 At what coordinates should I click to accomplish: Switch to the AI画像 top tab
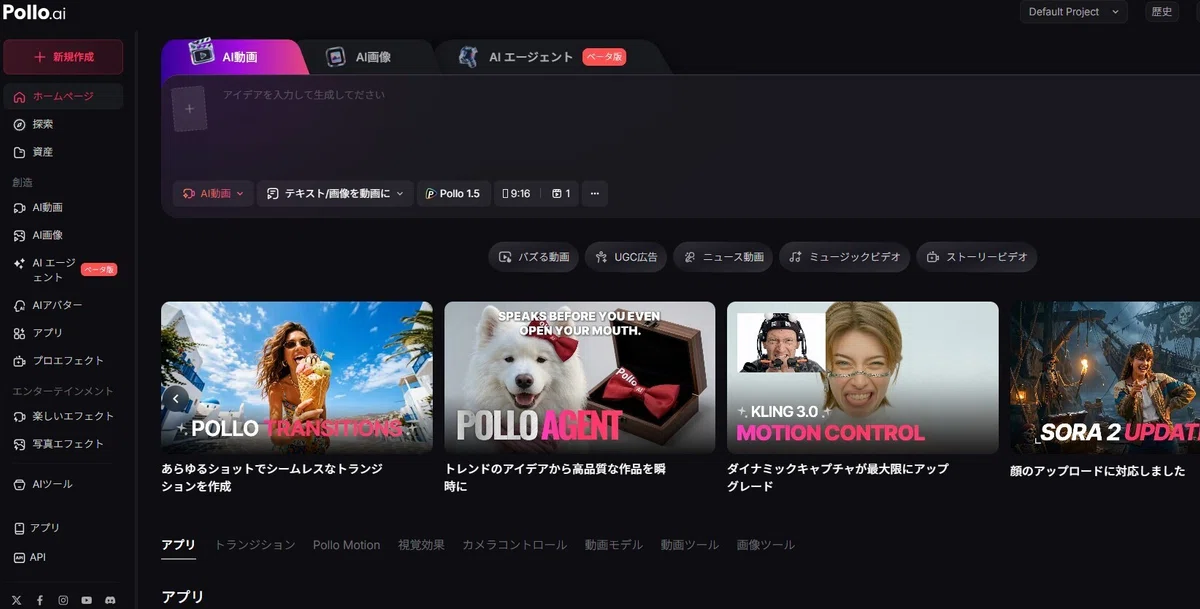[x=361, y=57]
